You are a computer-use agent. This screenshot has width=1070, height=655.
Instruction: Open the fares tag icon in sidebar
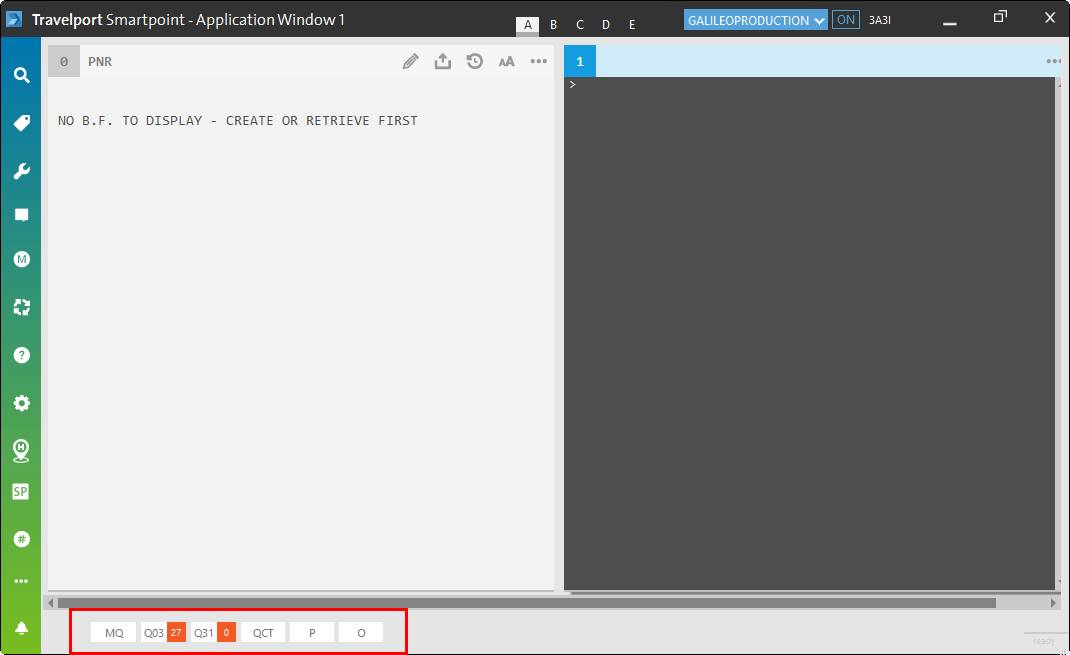(21, 123)
